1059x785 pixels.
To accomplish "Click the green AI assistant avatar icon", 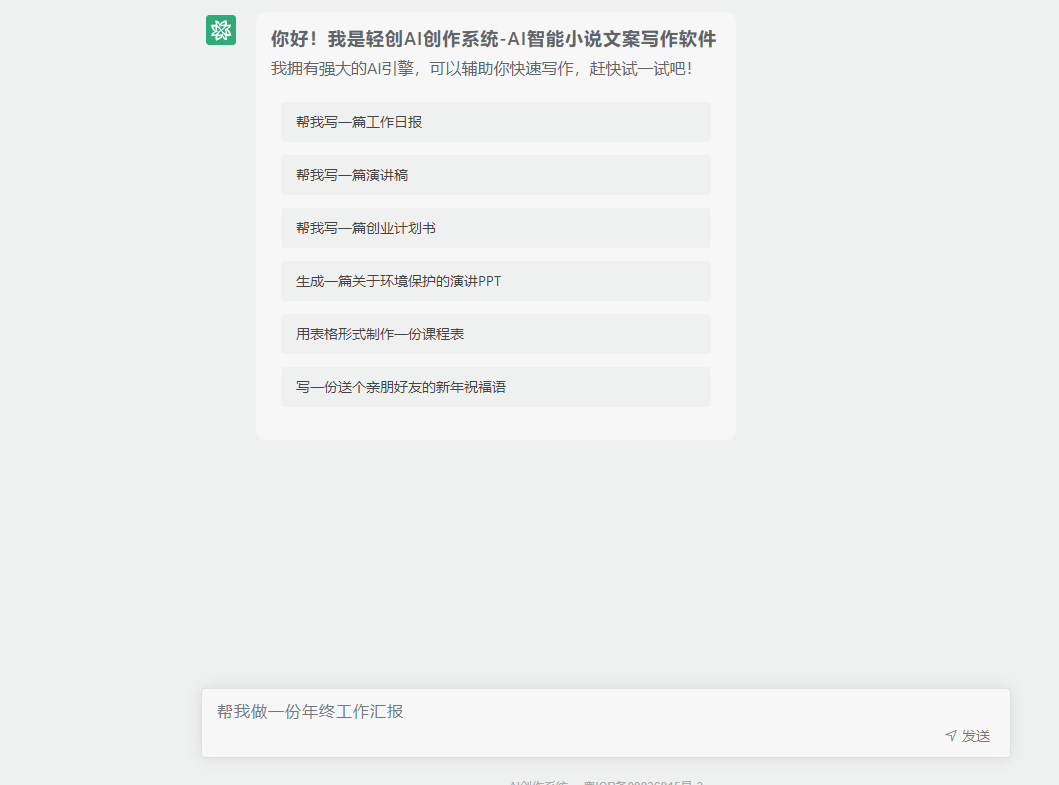I will click(221, 30).
